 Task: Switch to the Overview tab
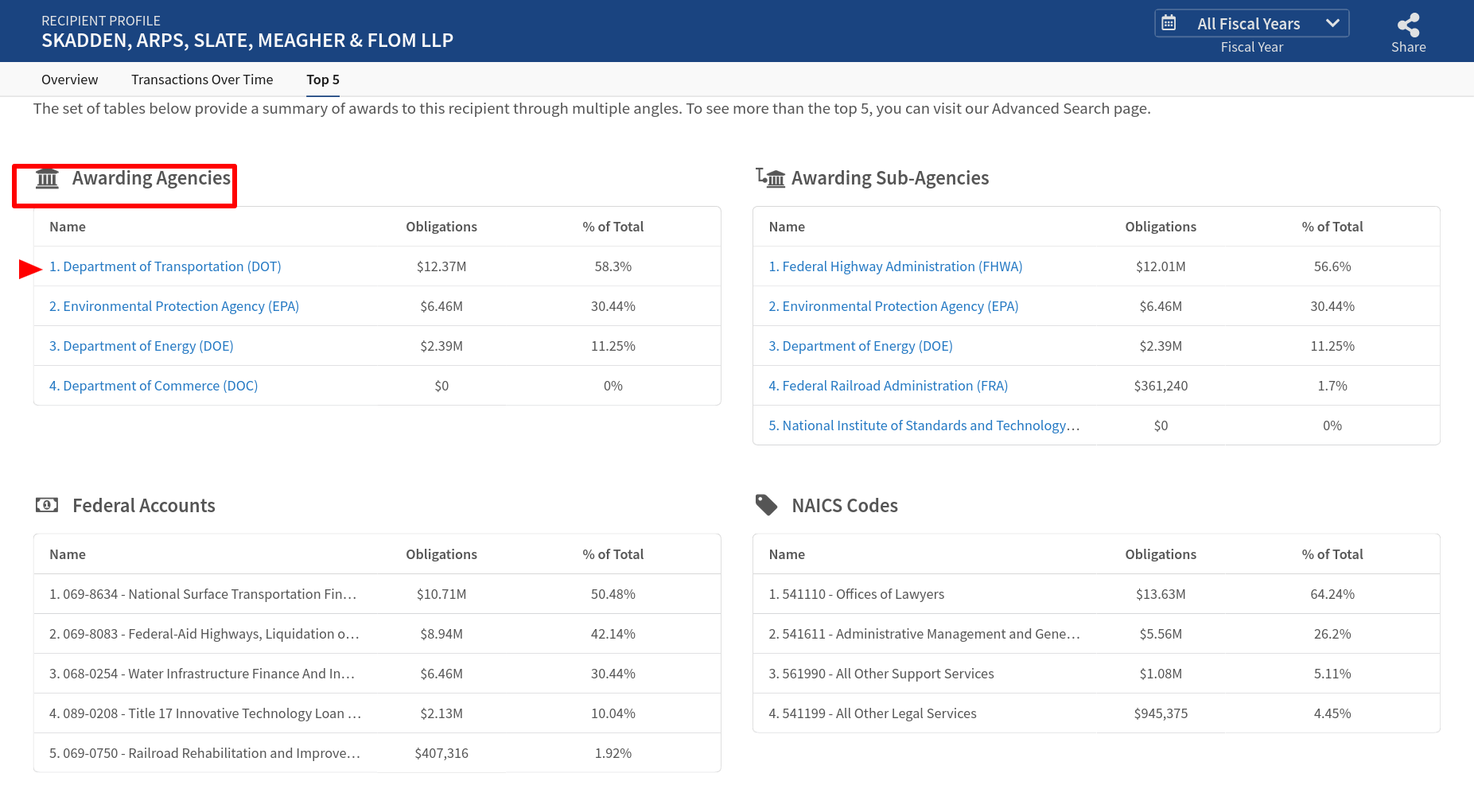(x=70, y=80)
